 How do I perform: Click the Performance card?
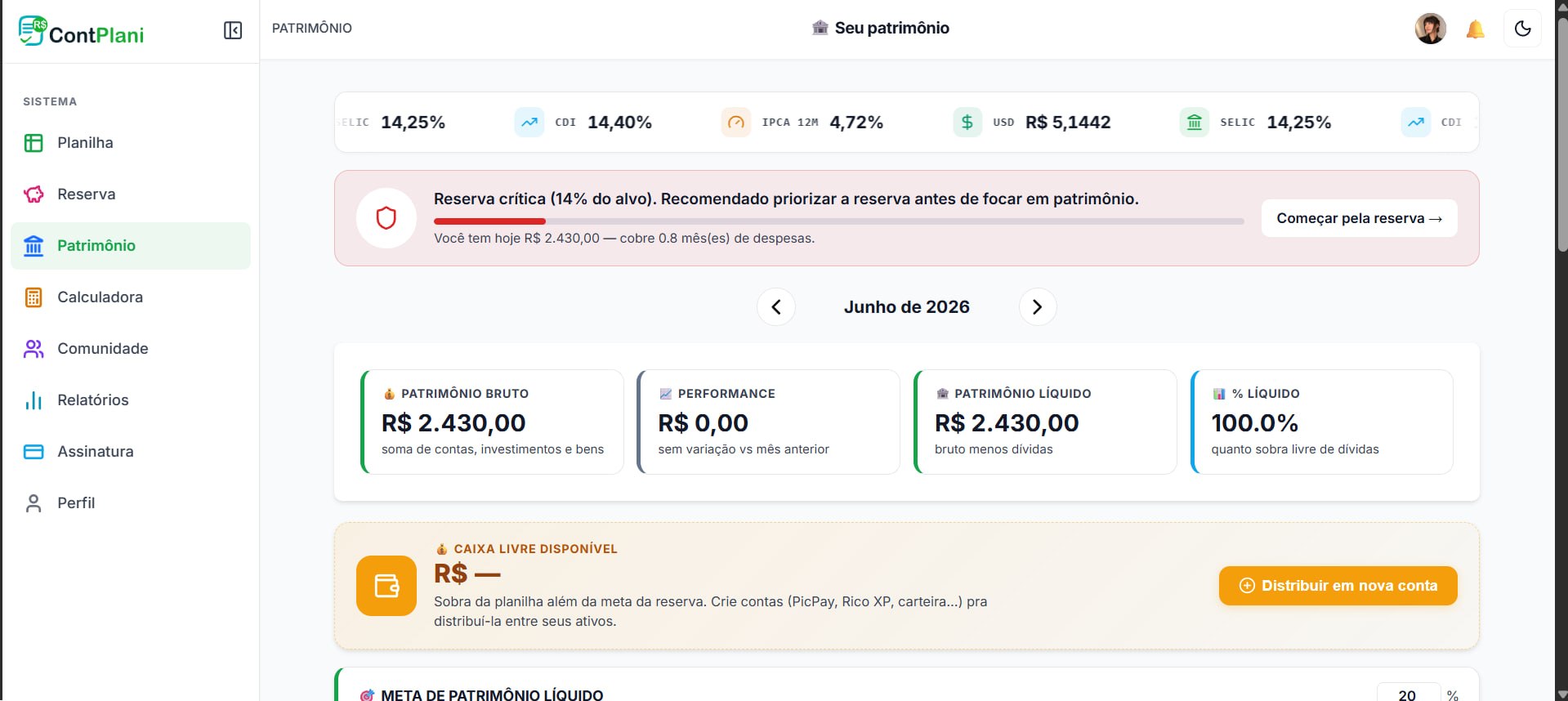coord(769,422)
